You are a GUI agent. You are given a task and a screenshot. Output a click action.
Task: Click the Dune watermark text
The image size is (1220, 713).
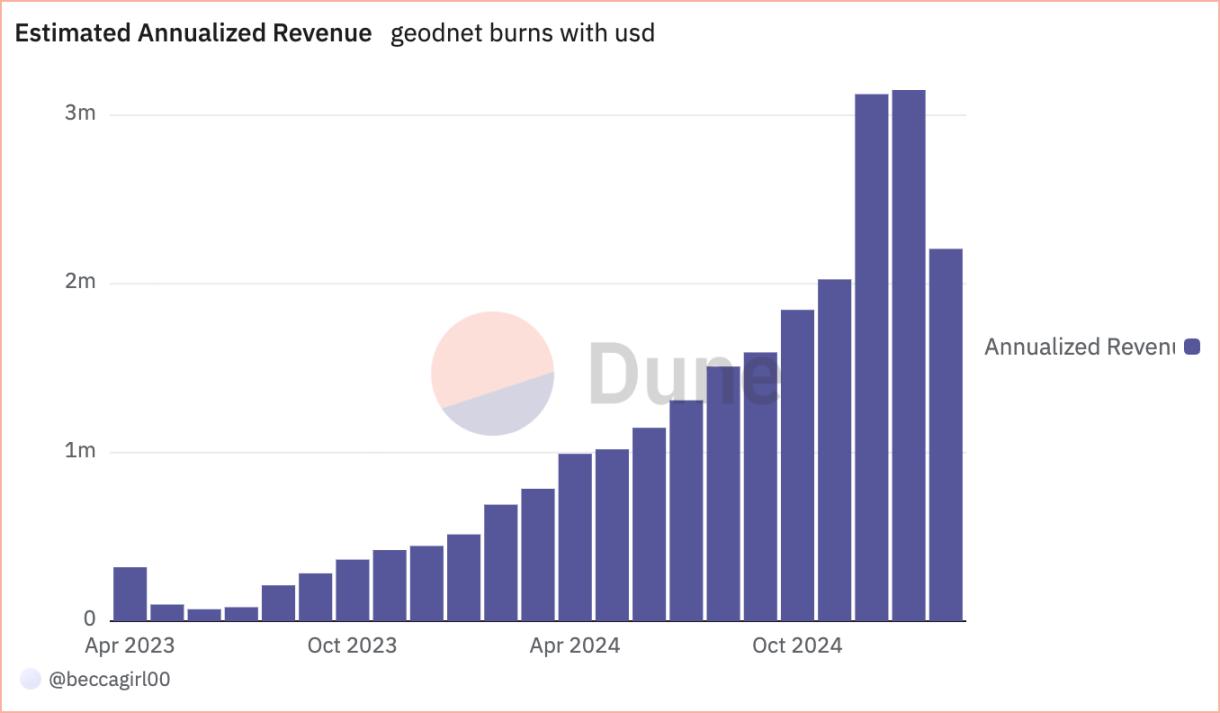tap(683, 373)
